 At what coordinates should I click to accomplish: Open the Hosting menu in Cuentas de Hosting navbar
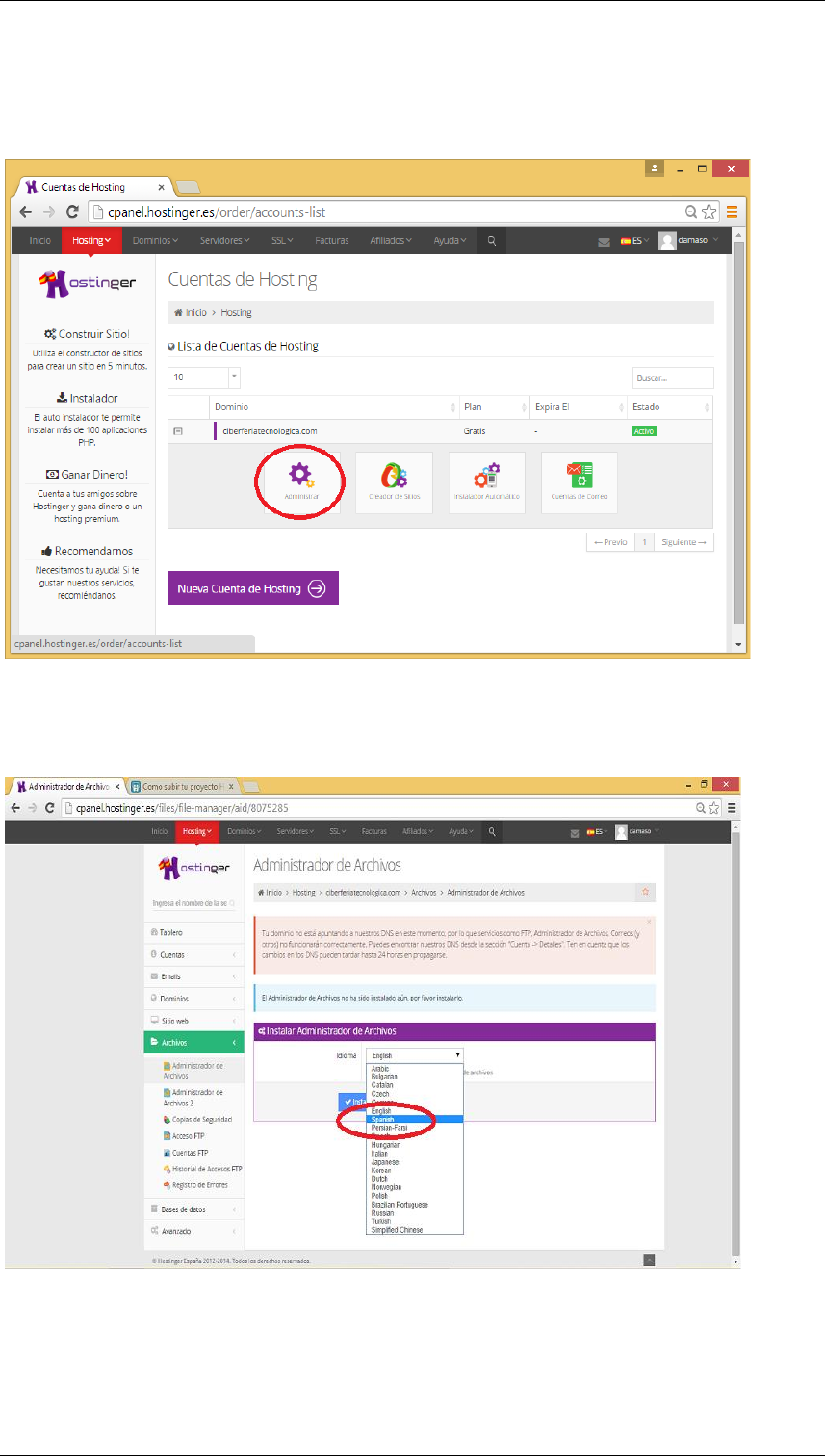(x=91, y=241)
